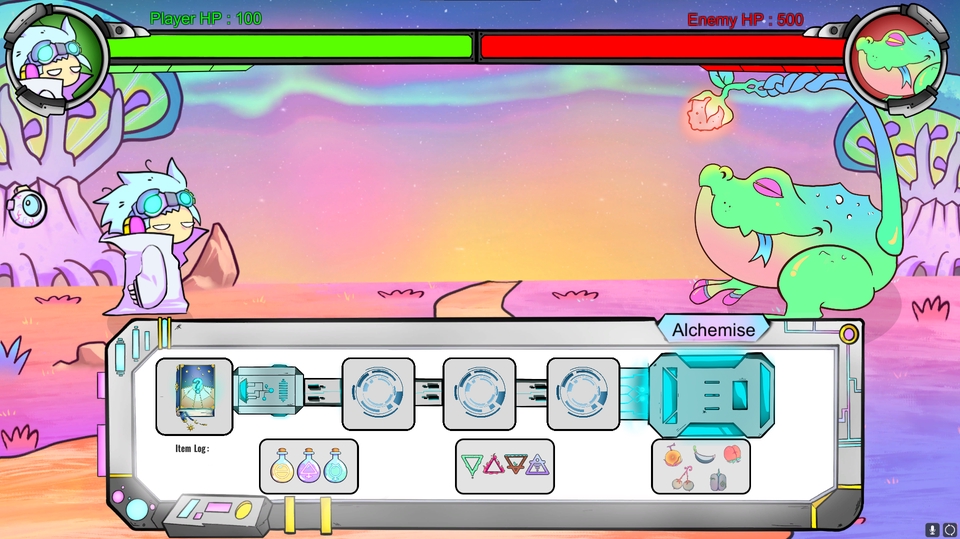Select the cherries fruit ingredient
The height and width of the screenshot is (539, 960).
[683, 479]
